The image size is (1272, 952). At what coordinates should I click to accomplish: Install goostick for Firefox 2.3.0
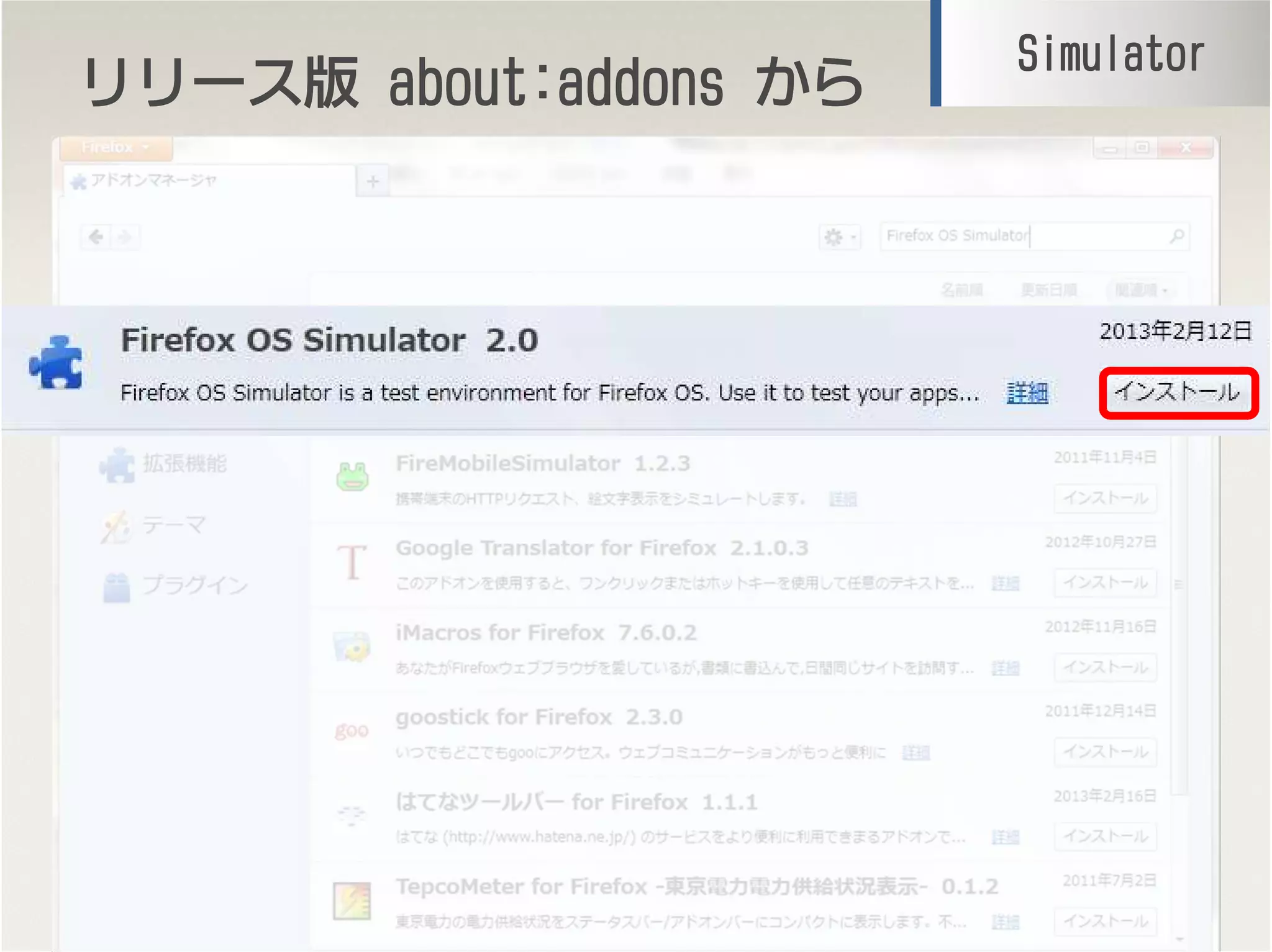[x=1106, y=752]
